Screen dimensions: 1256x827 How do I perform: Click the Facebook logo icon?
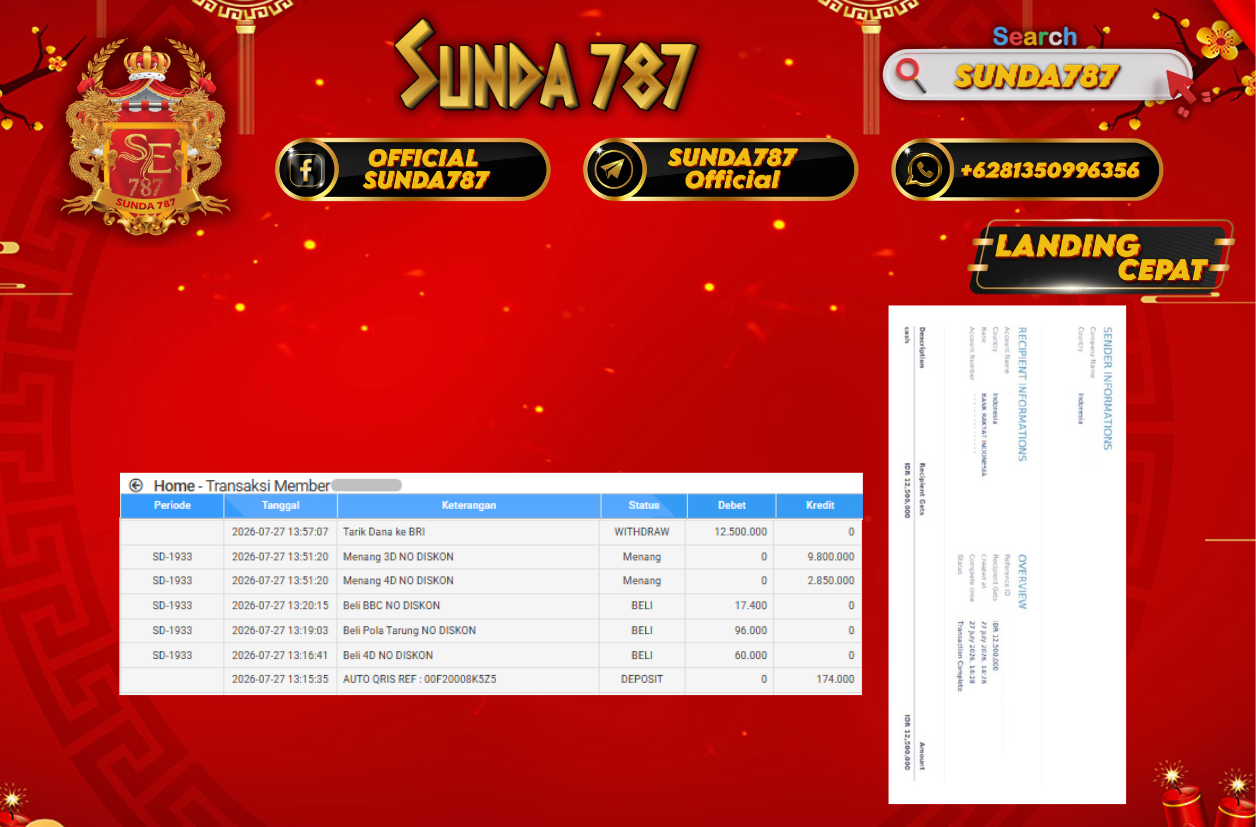(x=305, y=169)
